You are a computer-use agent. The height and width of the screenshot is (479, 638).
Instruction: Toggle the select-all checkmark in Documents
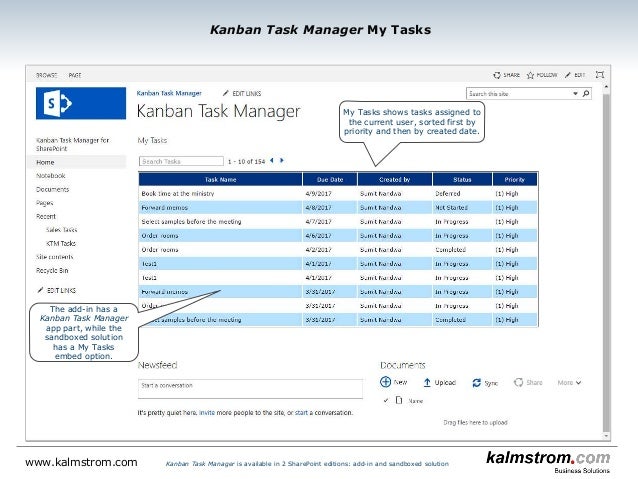click(386, 400)
